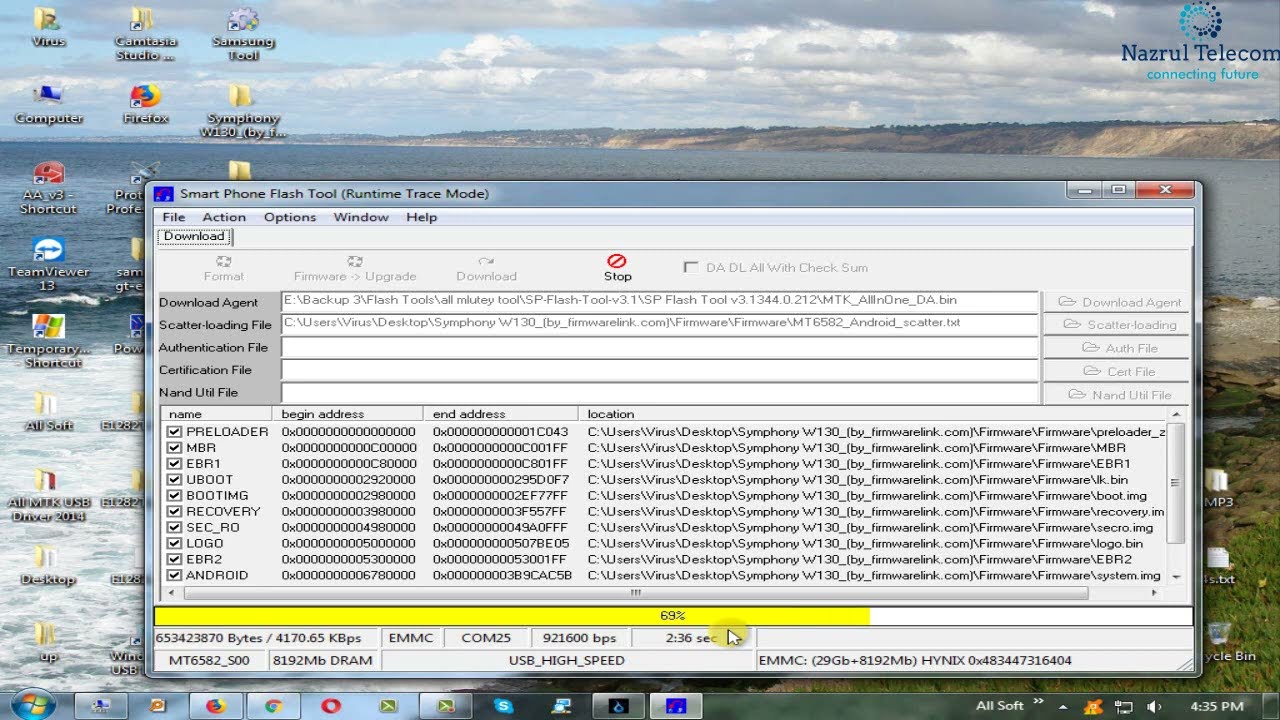Uncheck the EBR1 partition checkbox

click(x=175, y=464)
